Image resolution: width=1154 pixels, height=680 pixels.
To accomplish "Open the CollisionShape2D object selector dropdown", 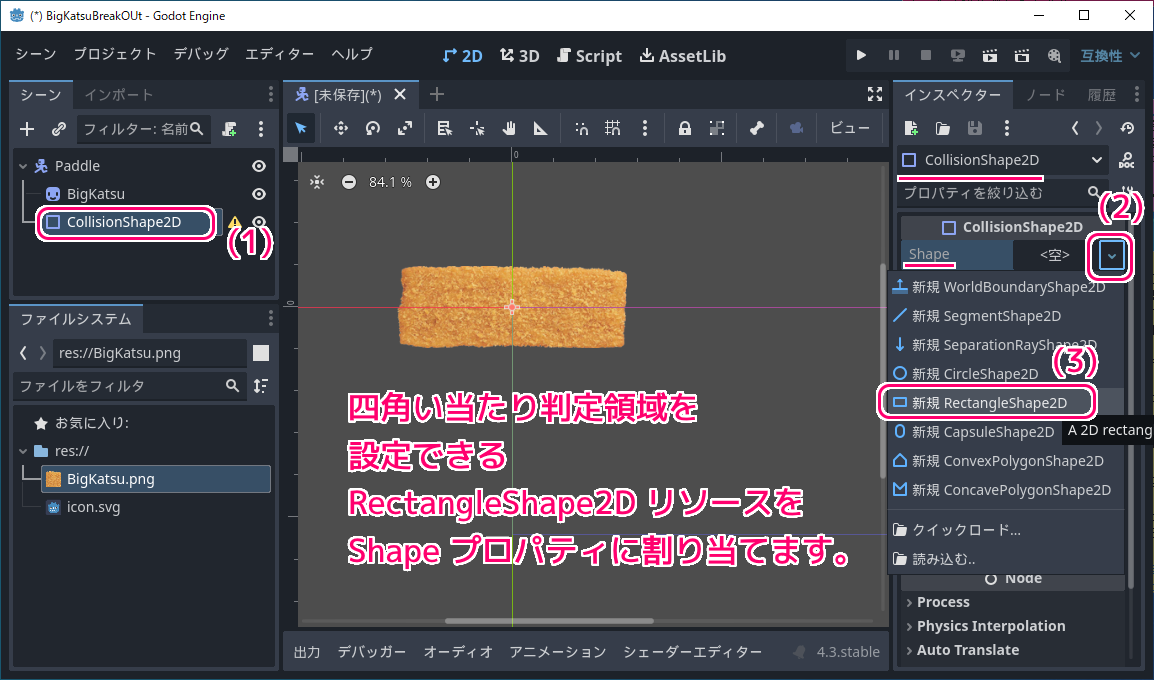I will [1002, 160].
